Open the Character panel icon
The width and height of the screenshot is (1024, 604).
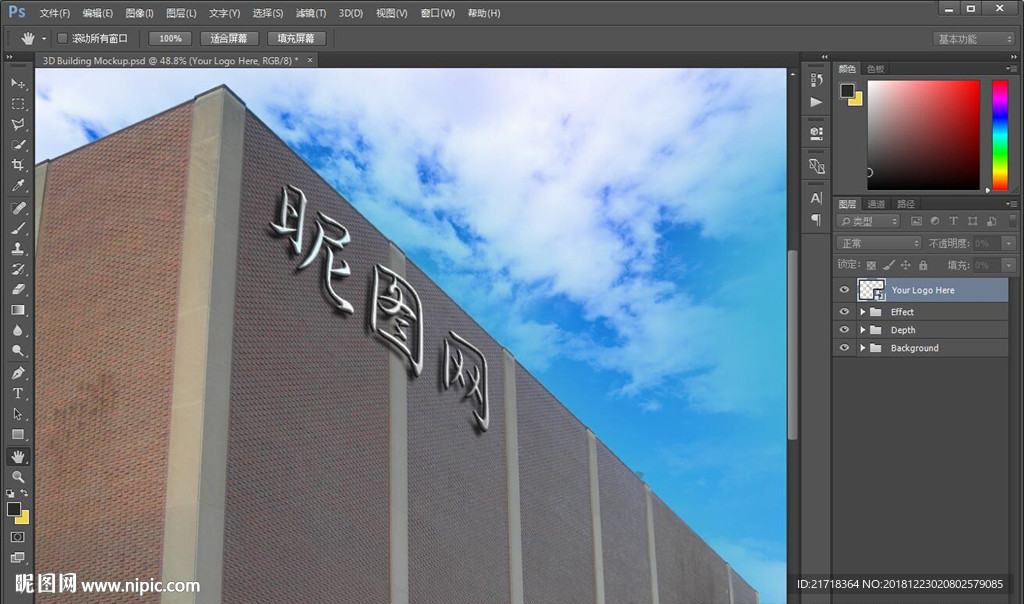(816, 198)
